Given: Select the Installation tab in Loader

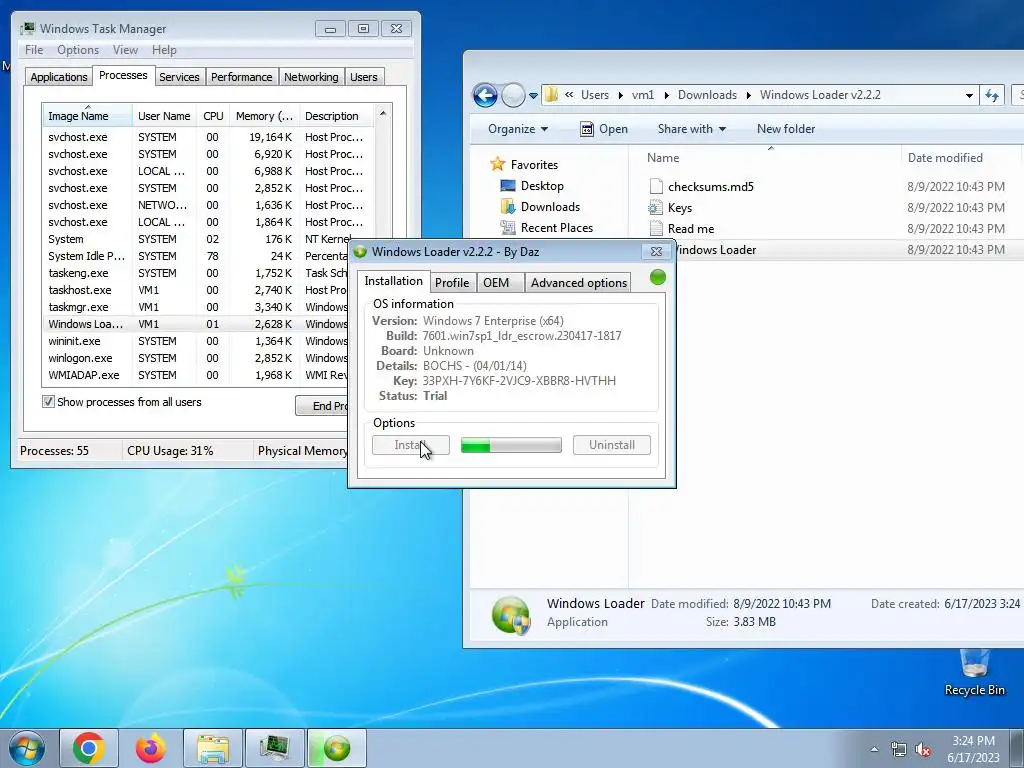Looking at the screenshot, I should [393, 281].
